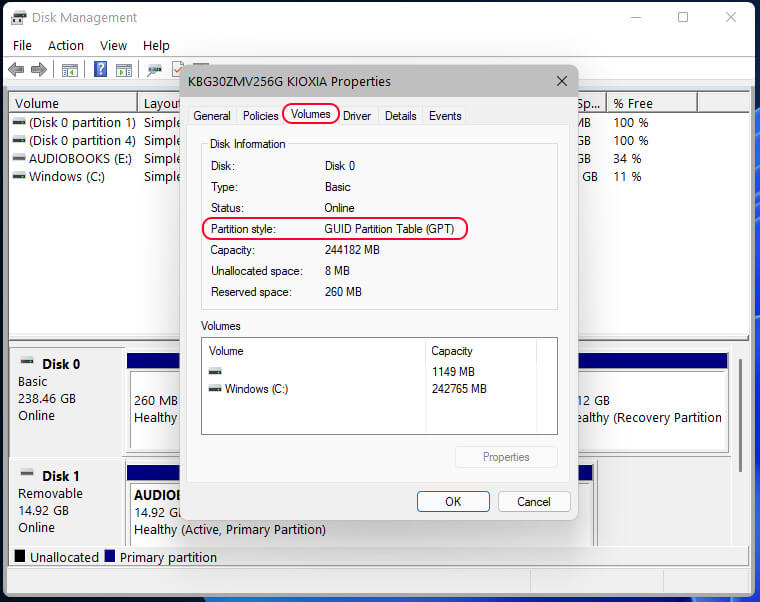Open the View menu
The image size is (760, 602).
[x=113, y=46]
